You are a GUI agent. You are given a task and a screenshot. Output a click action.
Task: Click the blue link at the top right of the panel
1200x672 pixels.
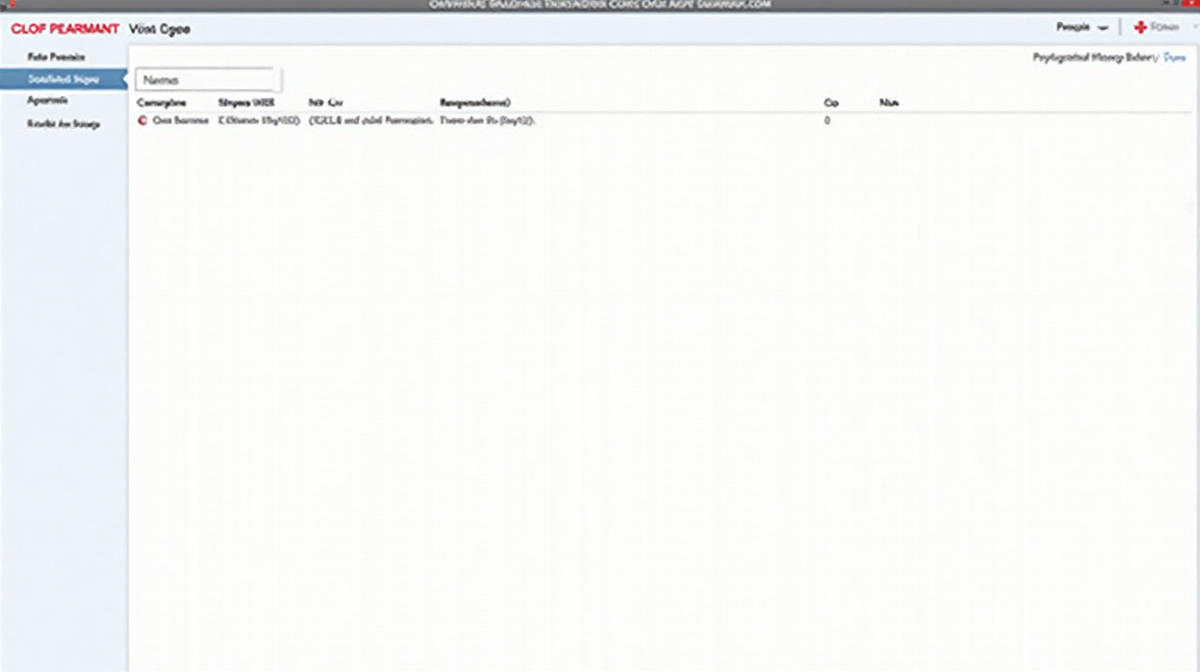pos(1173,58)
